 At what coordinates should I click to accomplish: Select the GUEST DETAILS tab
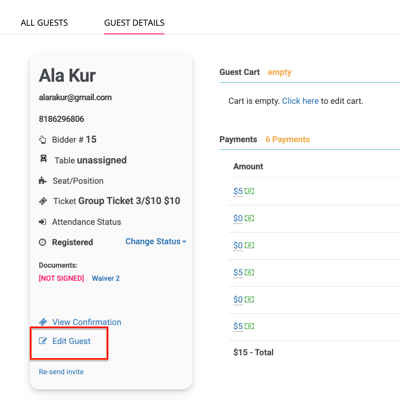(134, 23)
